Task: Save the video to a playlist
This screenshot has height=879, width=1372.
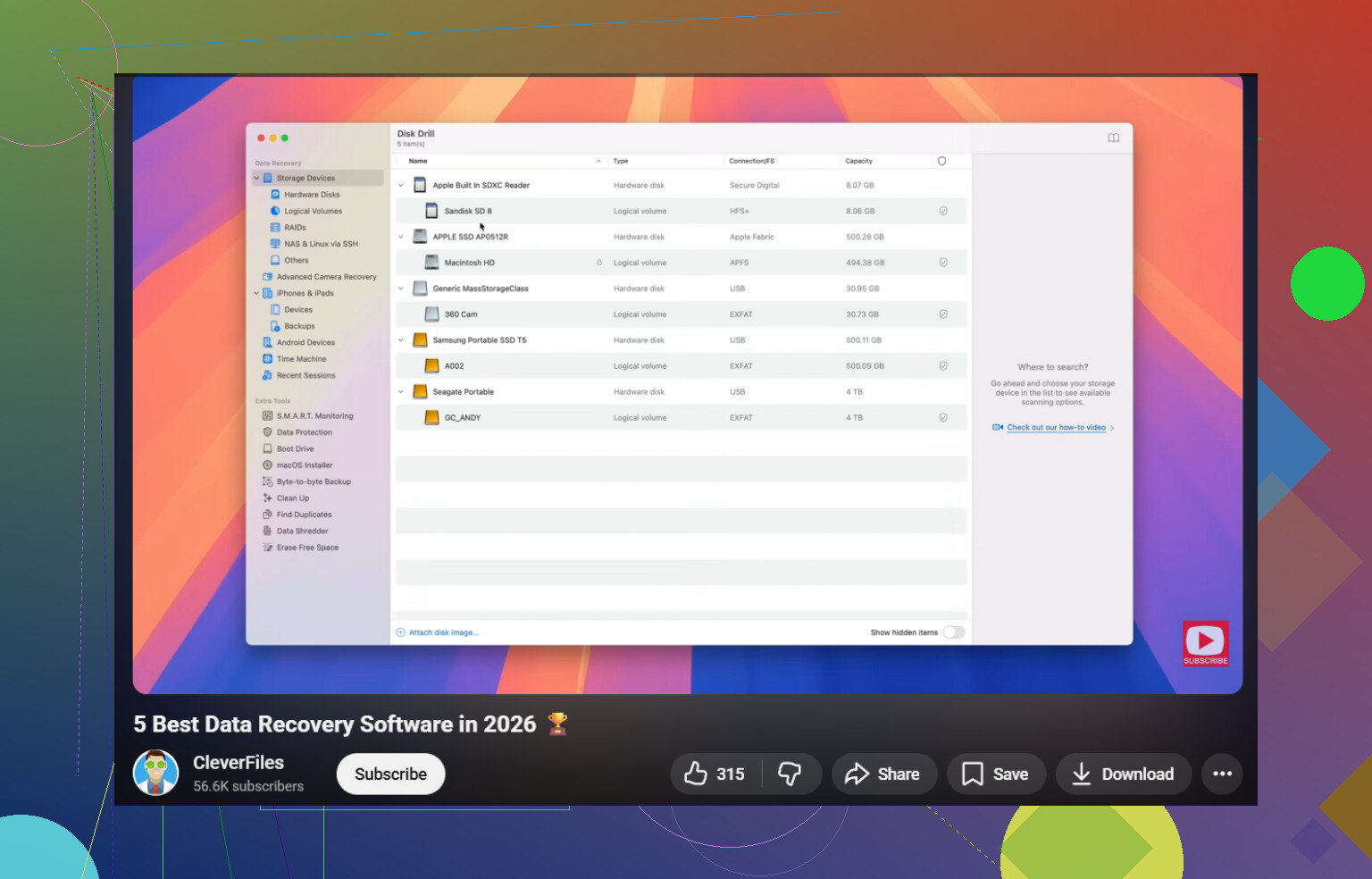Action: point(997,774)
